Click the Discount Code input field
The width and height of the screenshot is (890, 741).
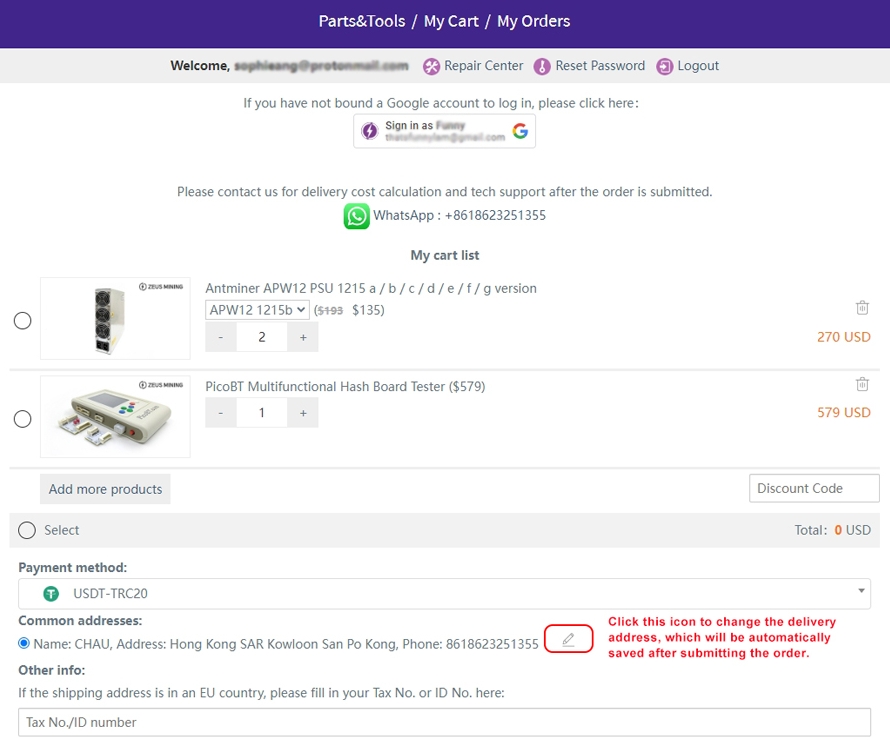(x=813, y=488)
